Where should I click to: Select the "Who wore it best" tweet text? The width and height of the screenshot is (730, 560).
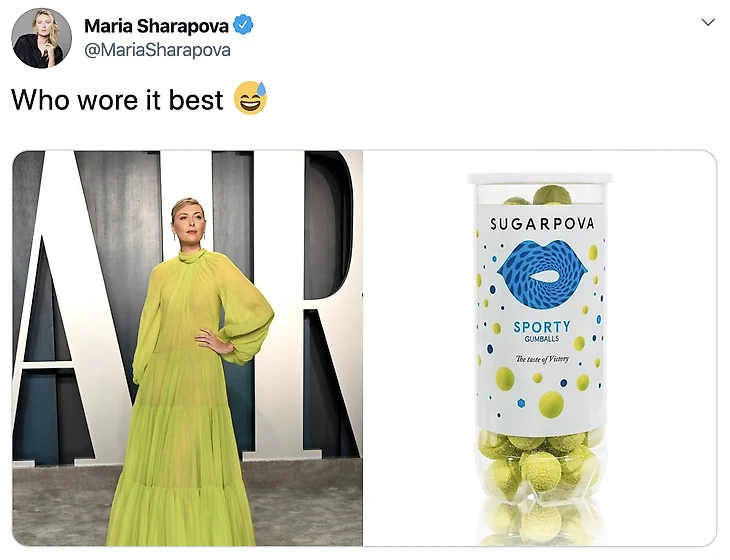(117, 100)
